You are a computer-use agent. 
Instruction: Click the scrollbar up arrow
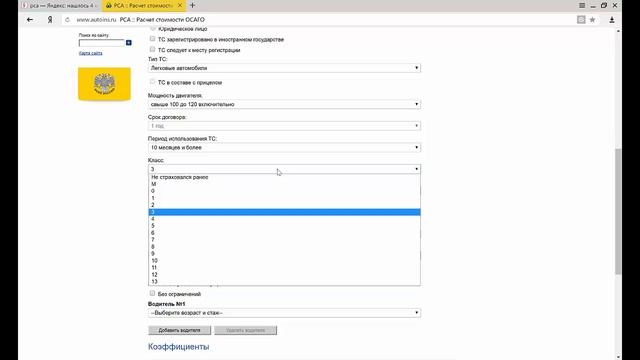coord(618,31)
